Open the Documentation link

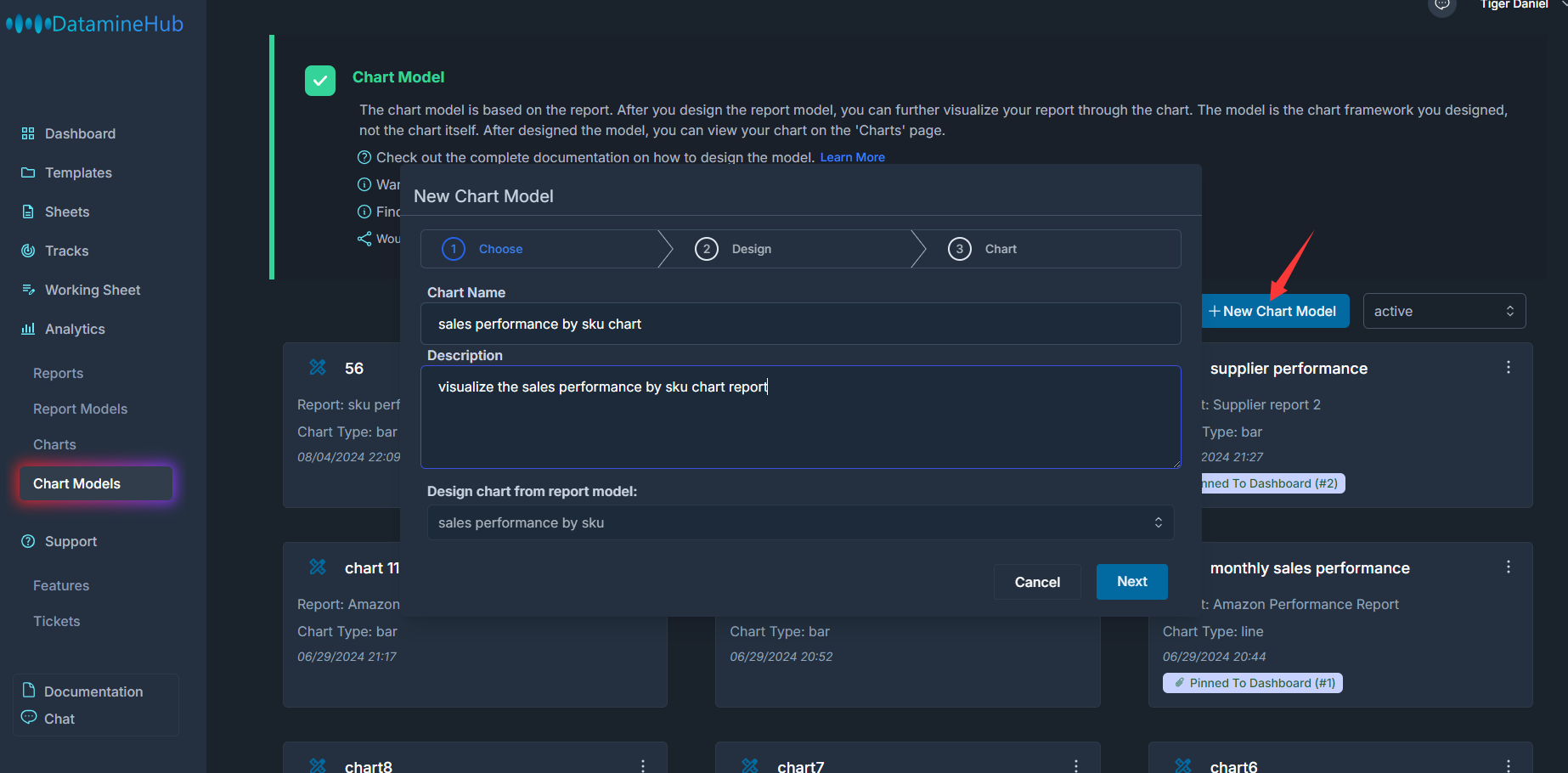[x=93, y=691]
